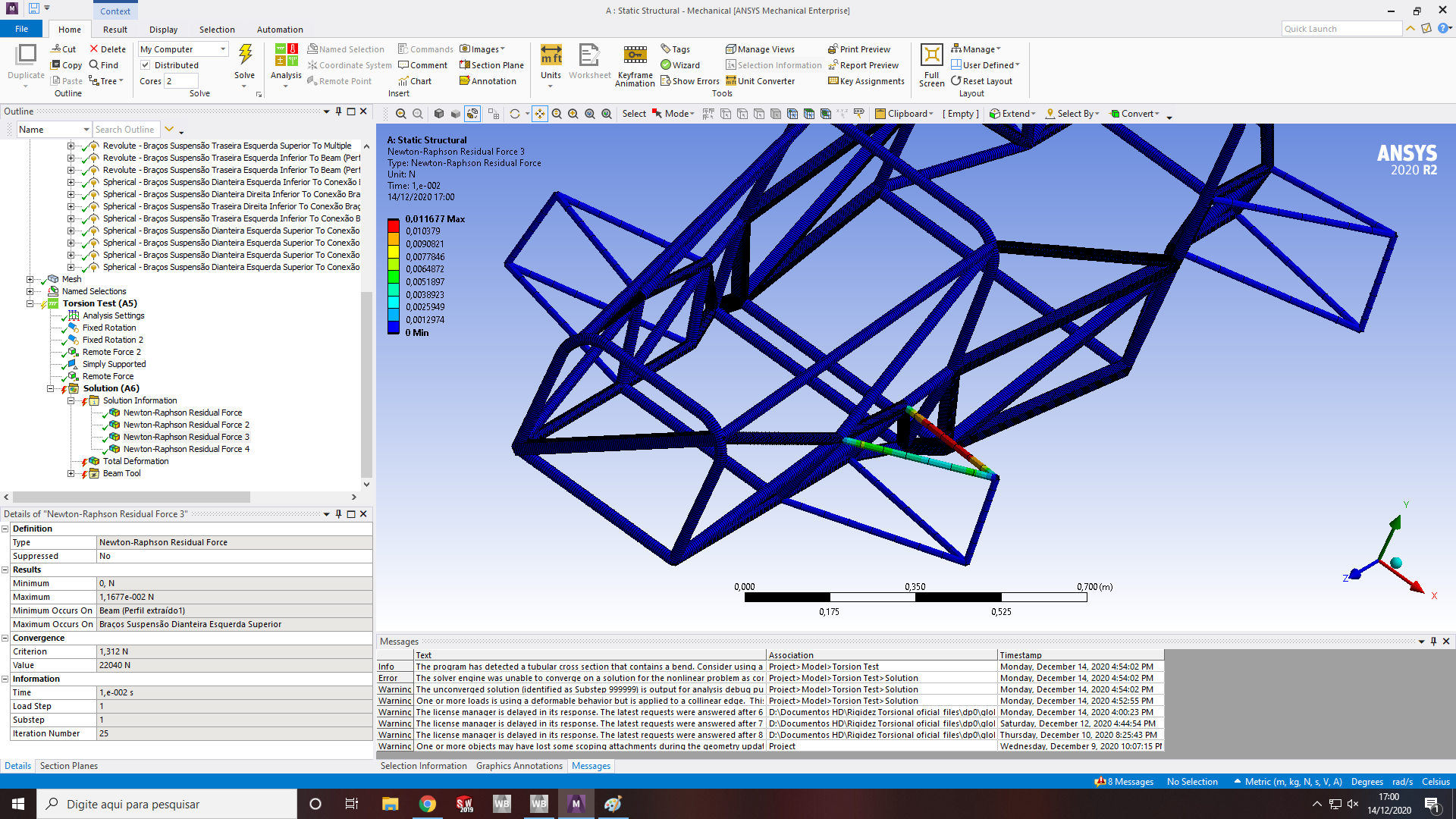Switch to the Section Planes tab

click(x=69, y=766)
